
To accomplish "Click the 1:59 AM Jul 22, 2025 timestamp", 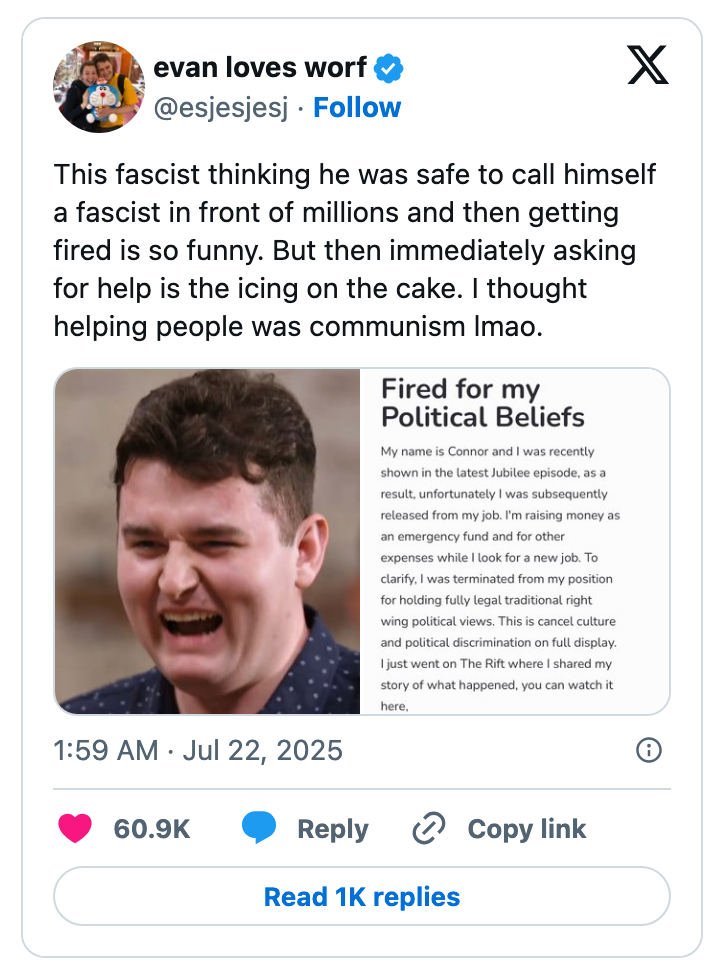I will pos(198,750).
